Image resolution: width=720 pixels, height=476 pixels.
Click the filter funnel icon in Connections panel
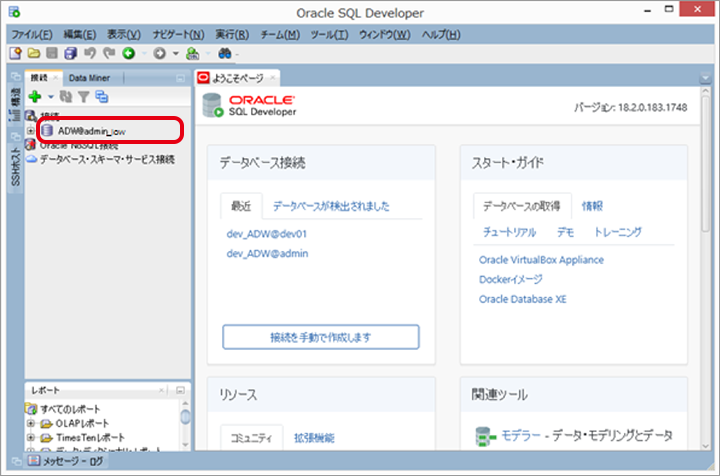coord(84,96)
